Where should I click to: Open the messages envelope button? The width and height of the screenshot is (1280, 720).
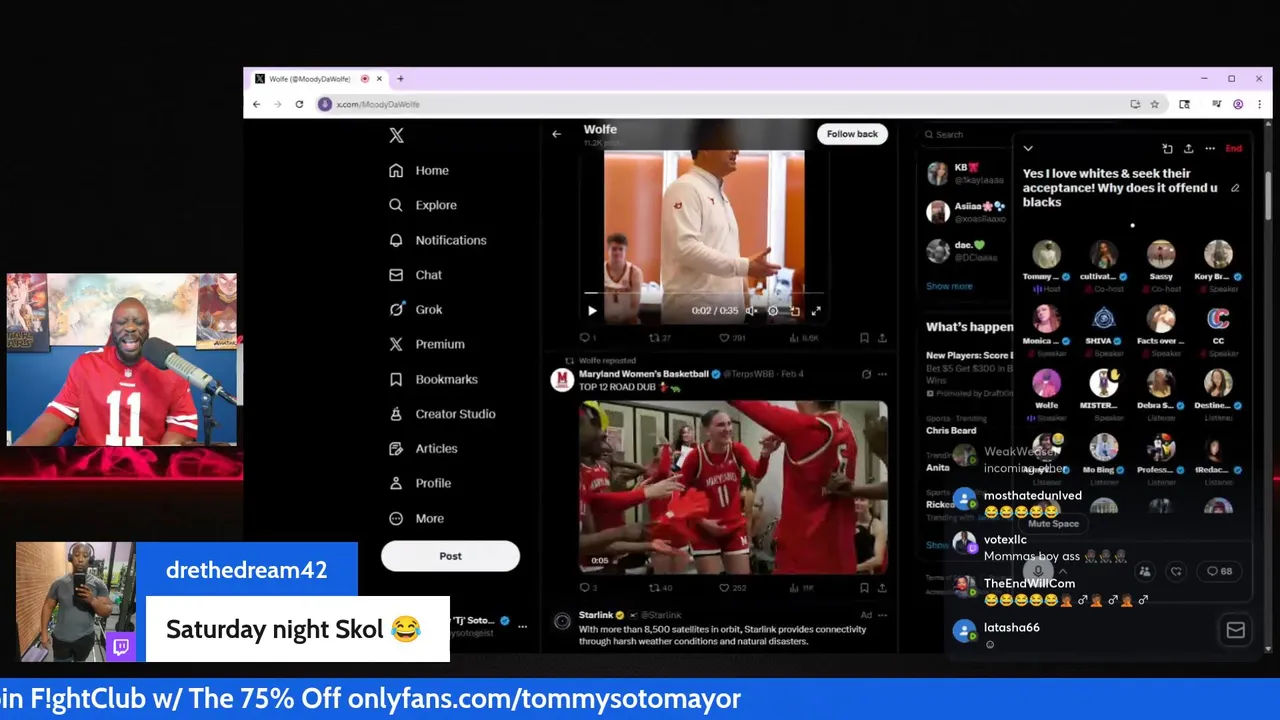click(x=1235, y=630)
